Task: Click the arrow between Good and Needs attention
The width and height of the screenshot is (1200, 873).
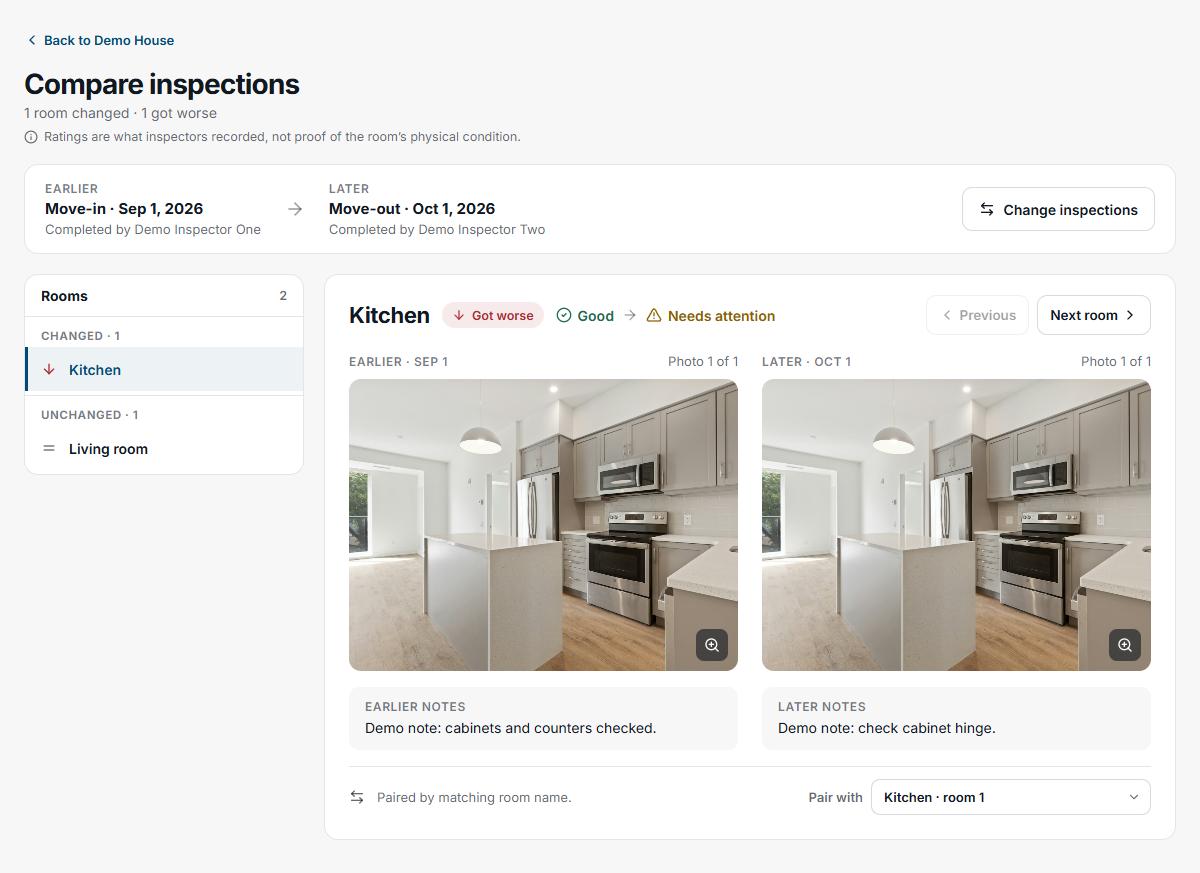Action: tap(630, 316)
